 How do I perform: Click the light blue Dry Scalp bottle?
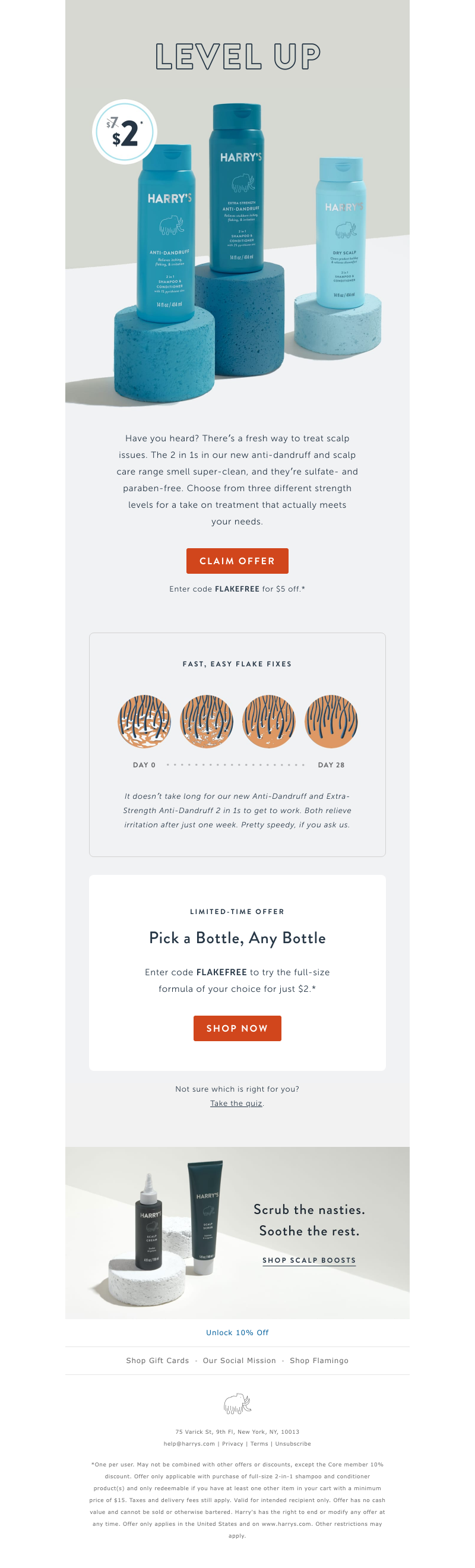340,231
